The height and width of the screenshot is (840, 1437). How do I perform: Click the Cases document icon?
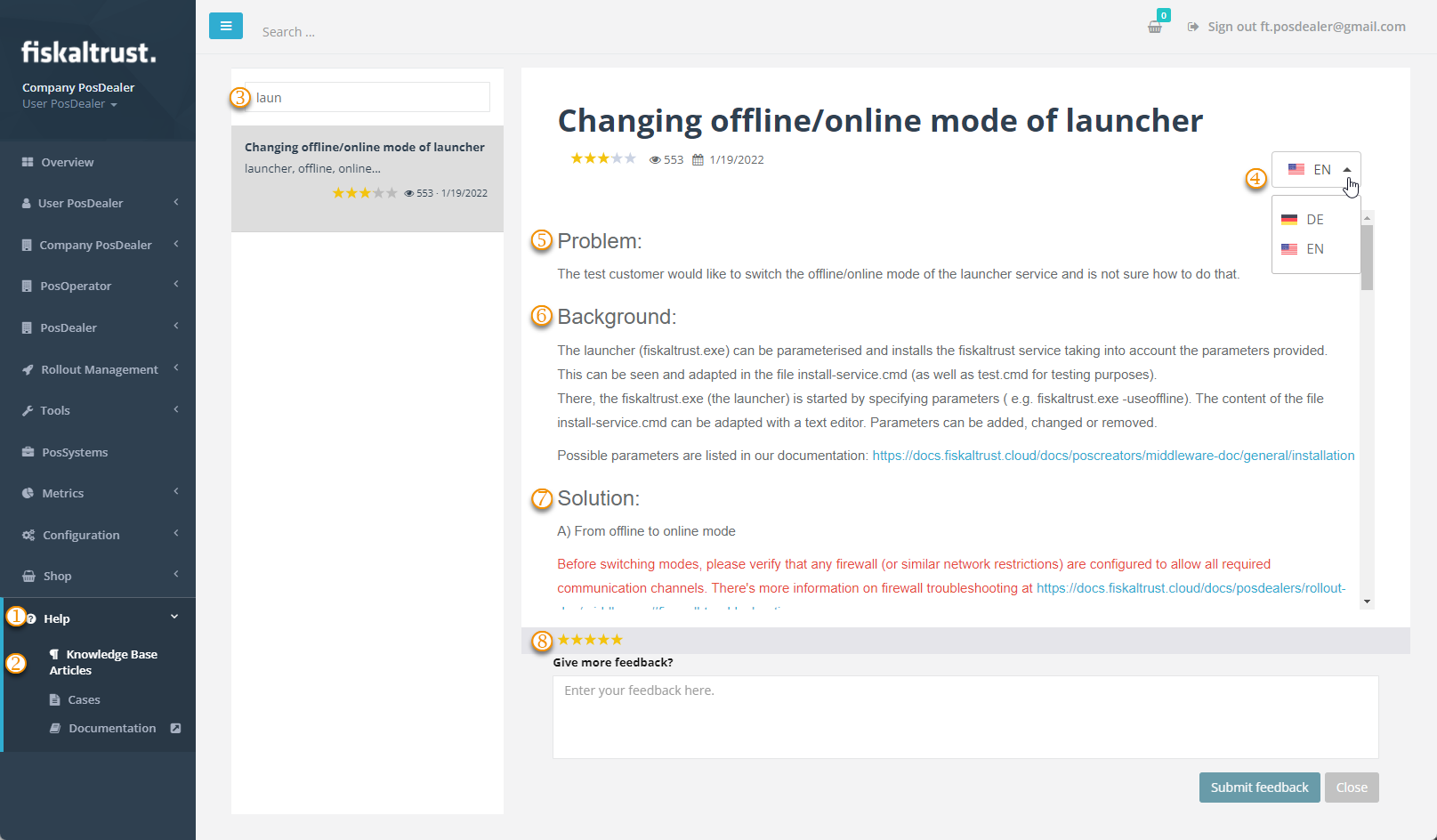(55, 699)
